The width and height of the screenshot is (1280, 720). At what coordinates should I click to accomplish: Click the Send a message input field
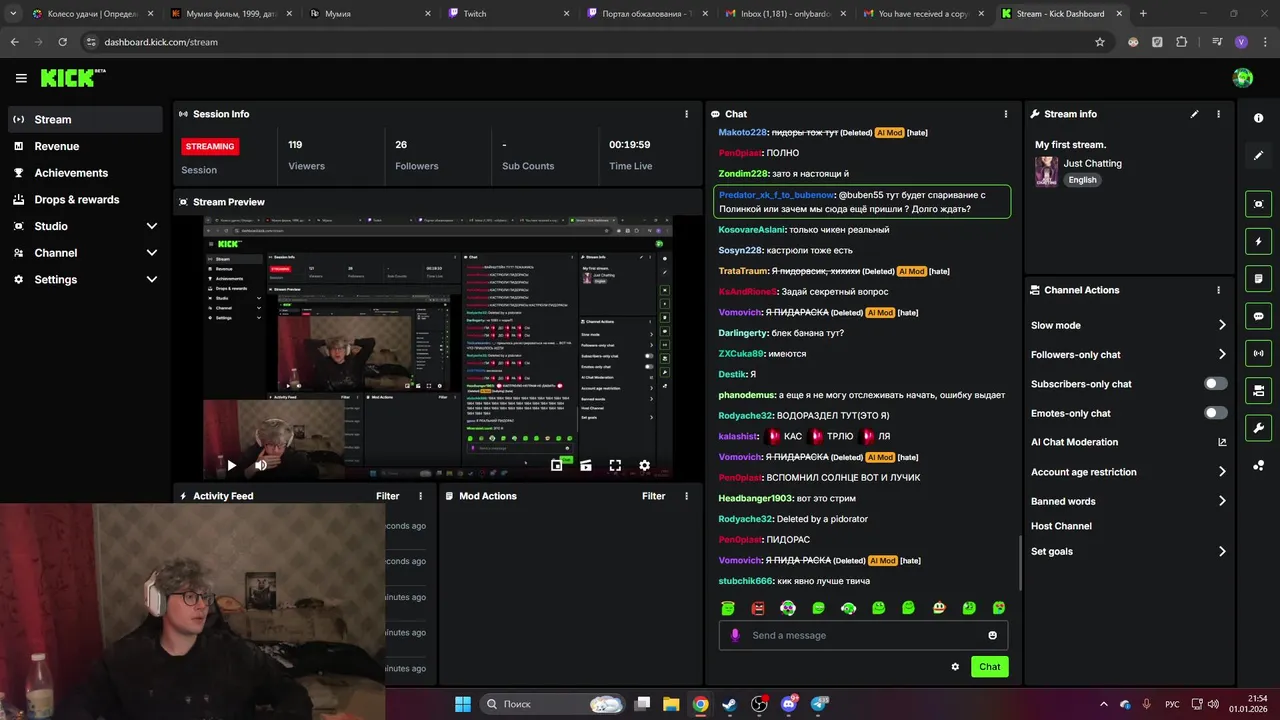tap(863, 635)
